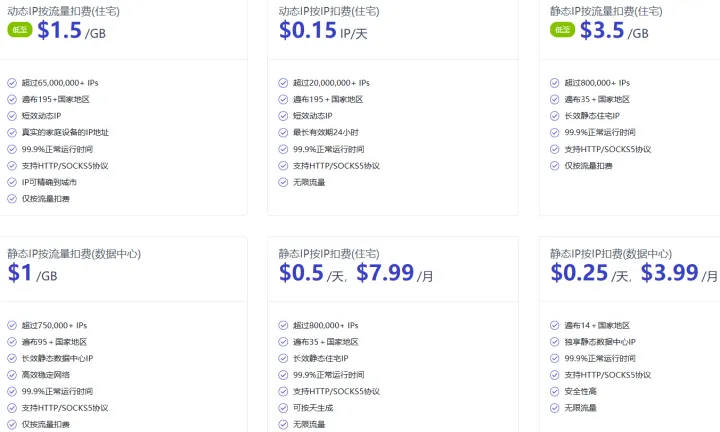Click checkmark icon beside 可按天生成

pyautogui.click(x=283, y=408)
